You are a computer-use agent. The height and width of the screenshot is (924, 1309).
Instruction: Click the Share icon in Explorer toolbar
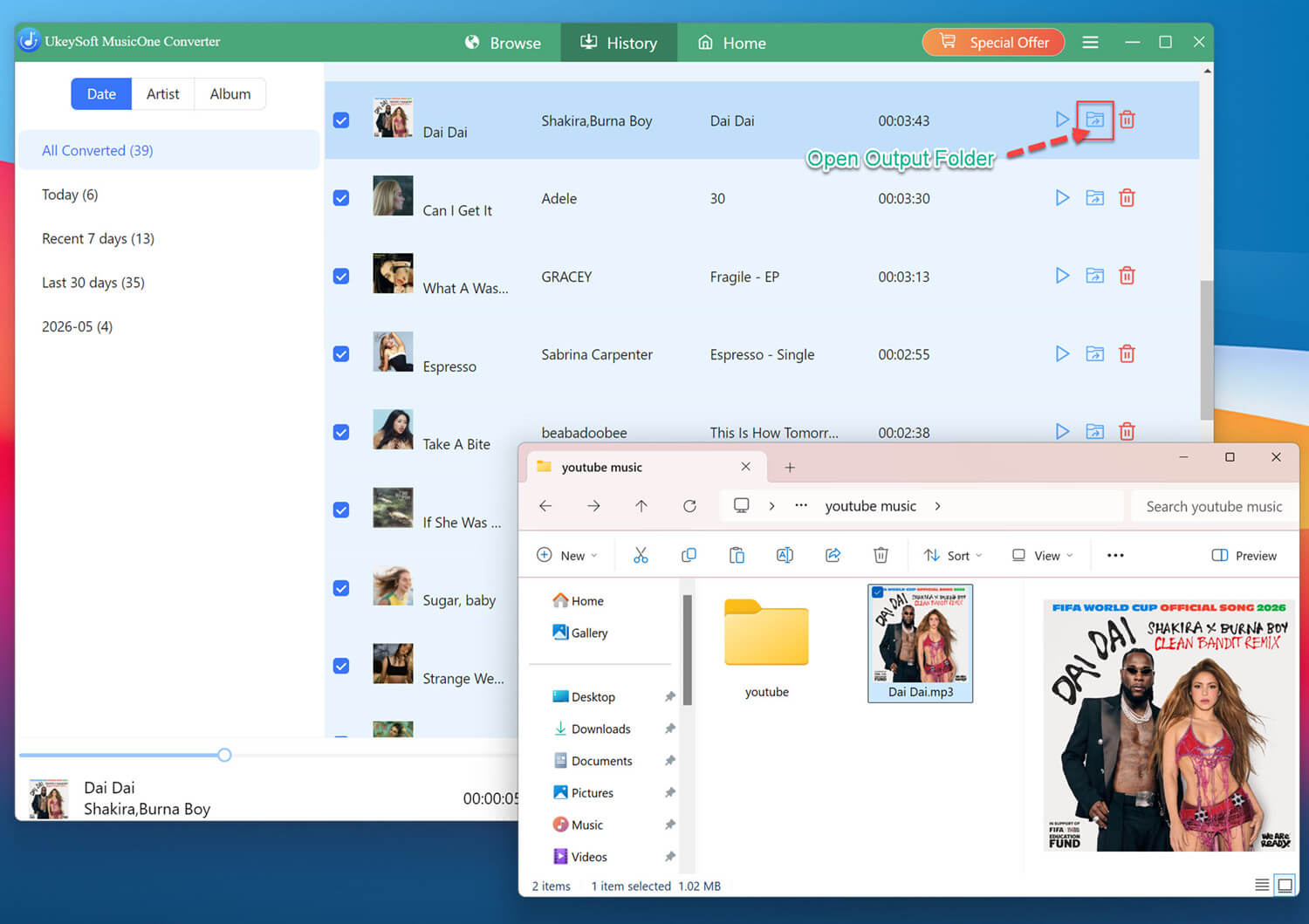[x=833, y=555]
